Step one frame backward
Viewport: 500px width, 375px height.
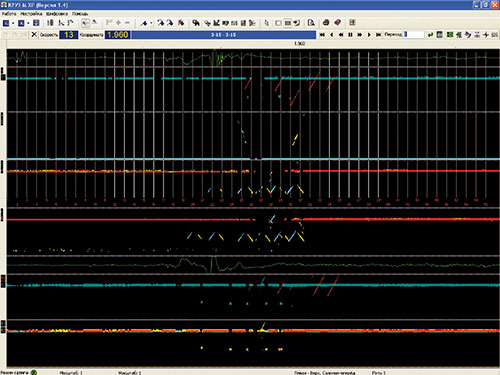pyautogui.click(x=331, y=35)
